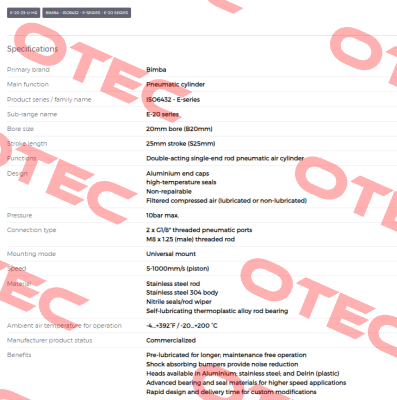Select the M8 x 1.25 threaded rod line

click(x=190, y=239)
